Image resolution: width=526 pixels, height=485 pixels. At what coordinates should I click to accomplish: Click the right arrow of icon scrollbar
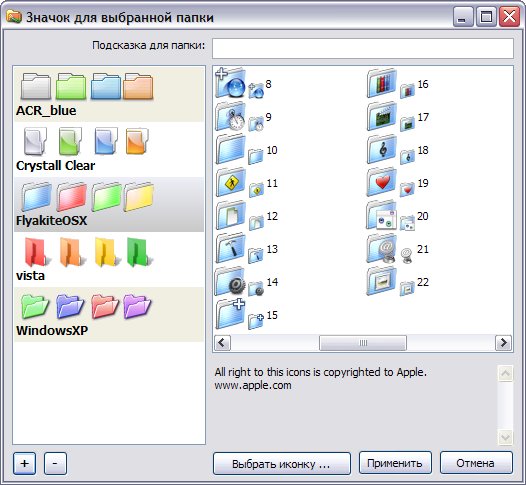[504, 343]
